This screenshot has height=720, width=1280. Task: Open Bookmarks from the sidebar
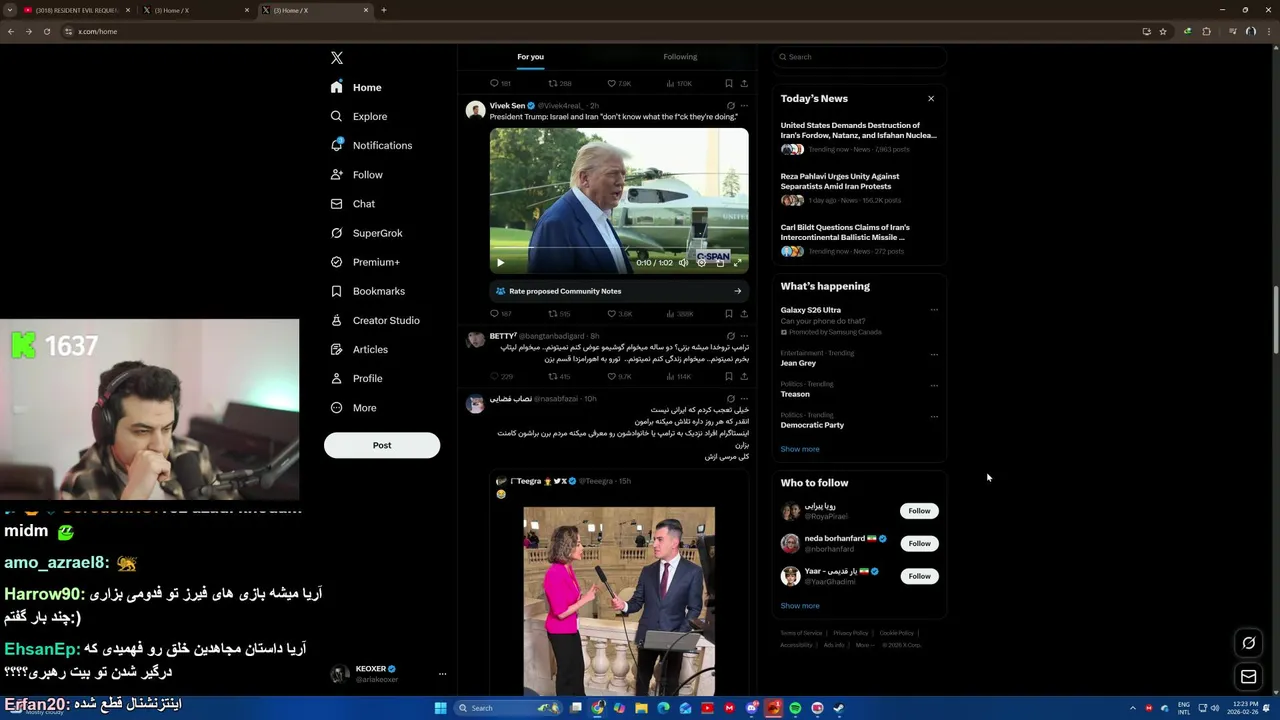tap(368, 291)
